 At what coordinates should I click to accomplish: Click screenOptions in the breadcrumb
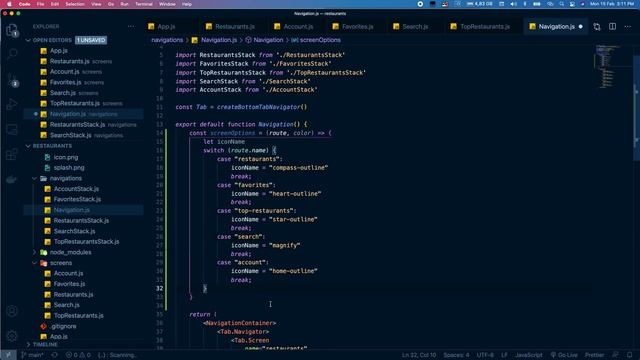point(320,40)
